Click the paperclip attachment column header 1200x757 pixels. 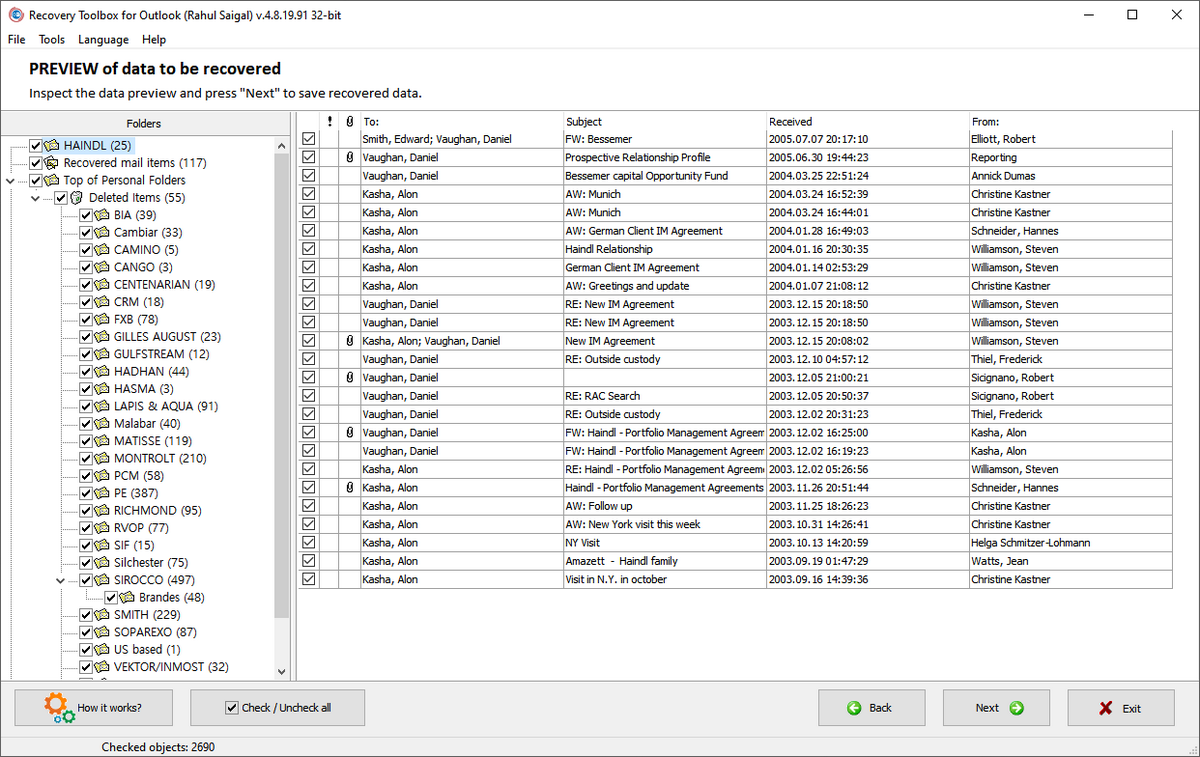click(x=348, y=121)
